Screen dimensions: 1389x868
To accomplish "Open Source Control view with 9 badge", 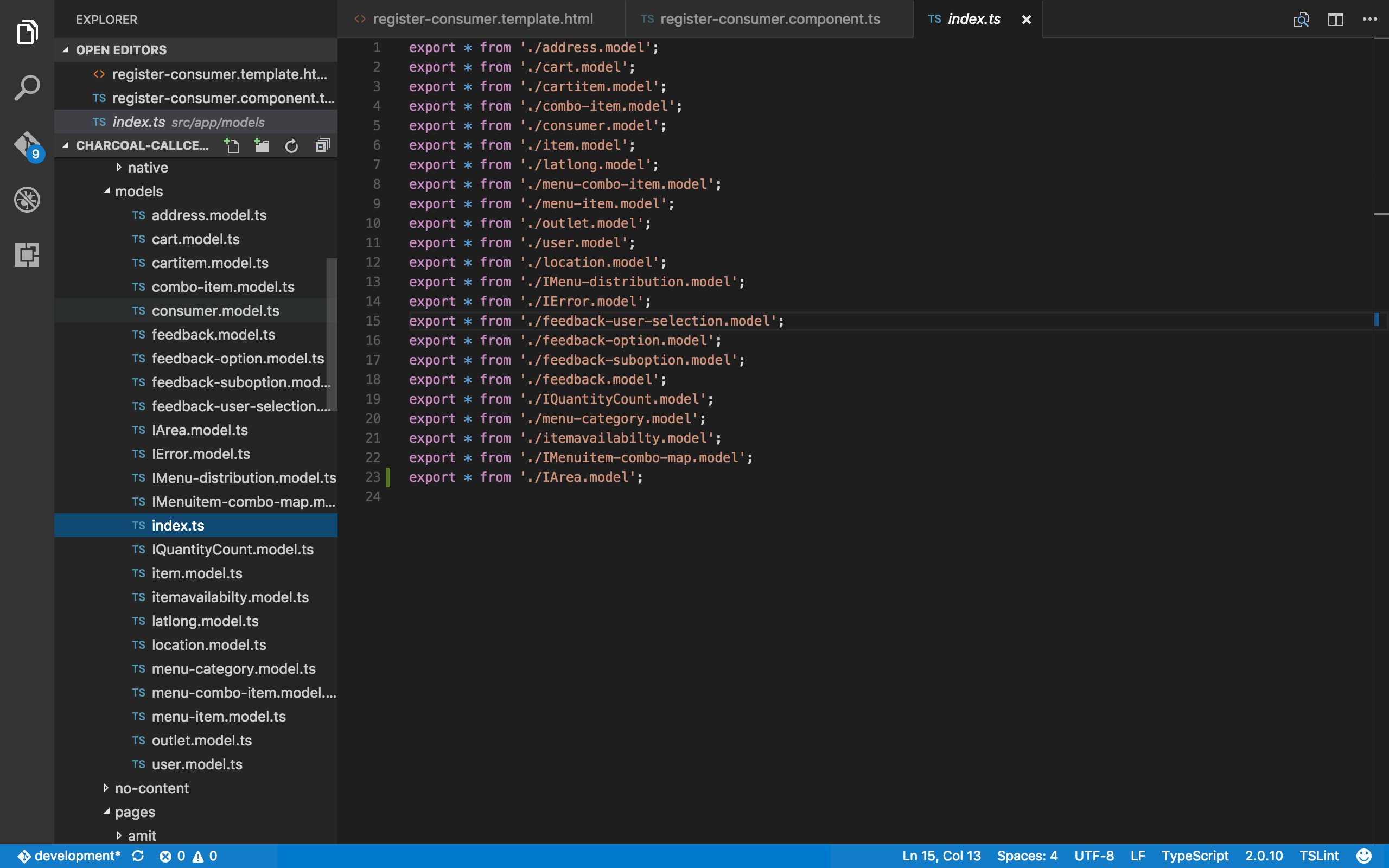I will 27,145.
